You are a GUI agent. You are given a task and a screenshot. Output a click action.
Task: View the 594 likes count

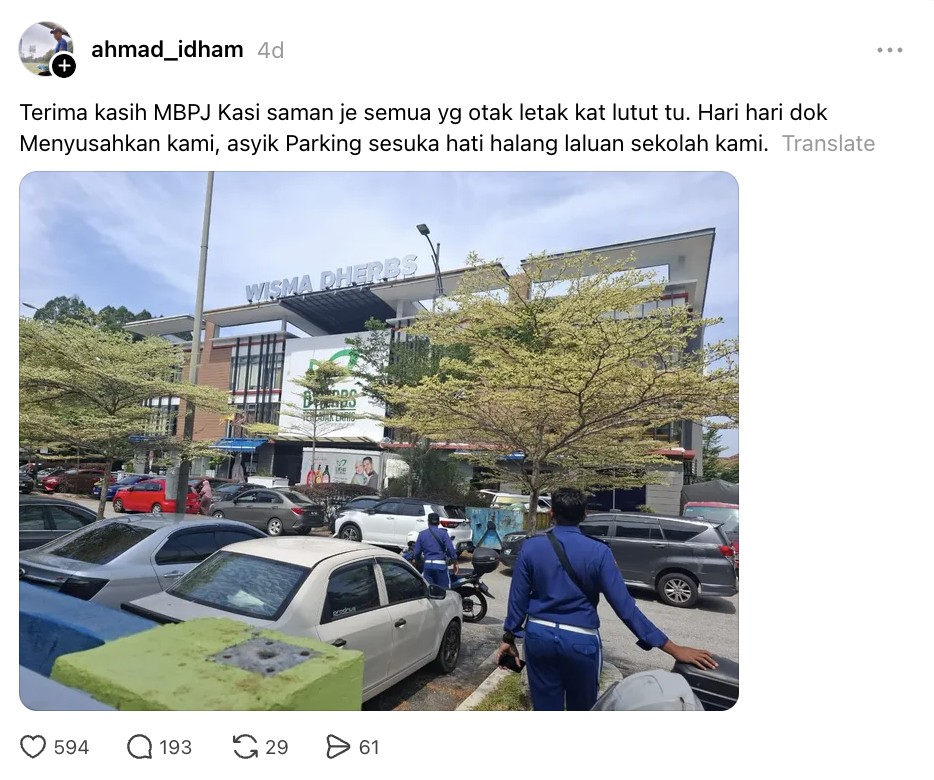tap(71, 747)
